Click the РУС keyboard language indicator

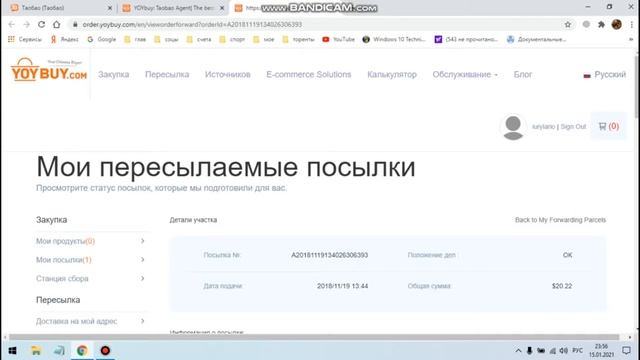pyautogui.click(x=578, y=351)
